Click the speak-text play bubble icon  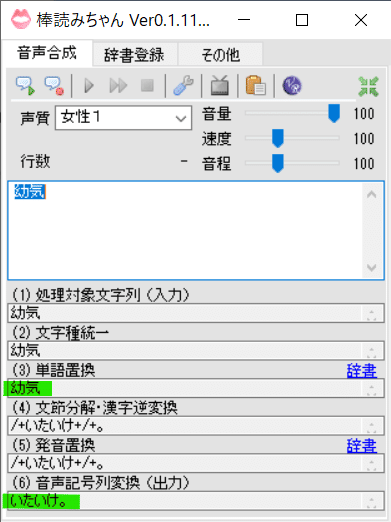(x=25, y=86)
